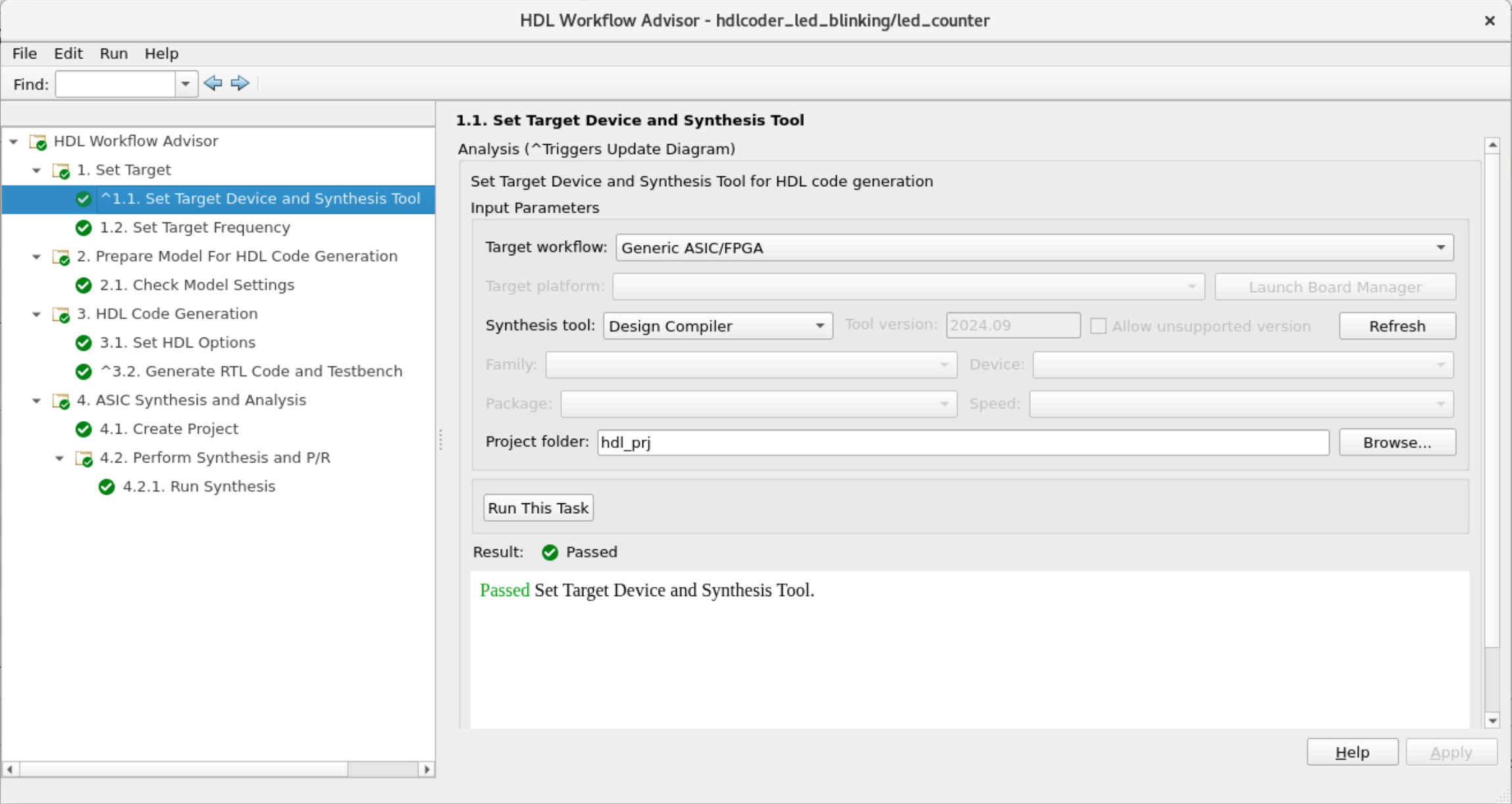This screenshot has height=804, width=1512.
Task: Click the right pane vertical scrollbar
Action: coord(1492,400)
